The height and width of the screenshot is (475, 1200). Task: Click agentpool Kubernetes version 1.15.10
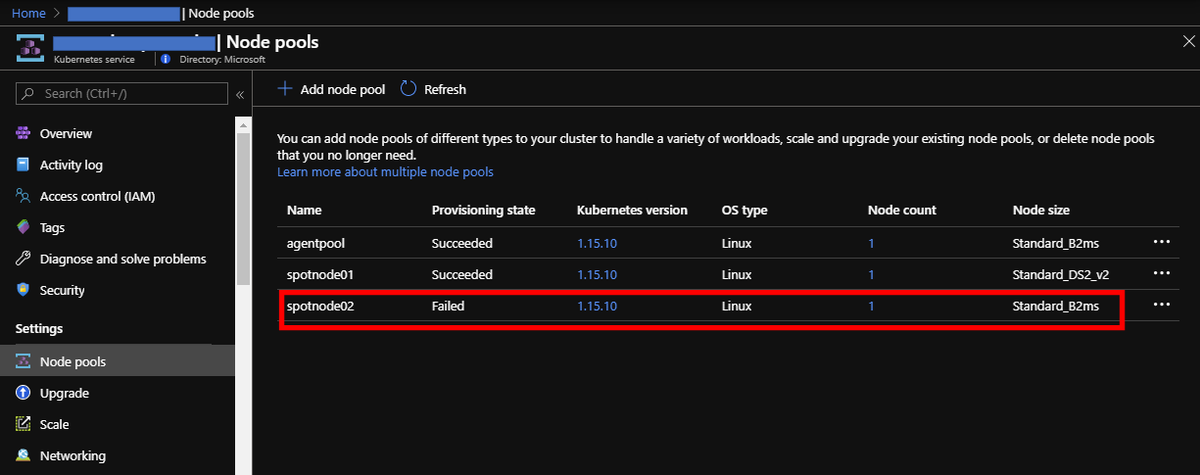click(x=597, y=243)
